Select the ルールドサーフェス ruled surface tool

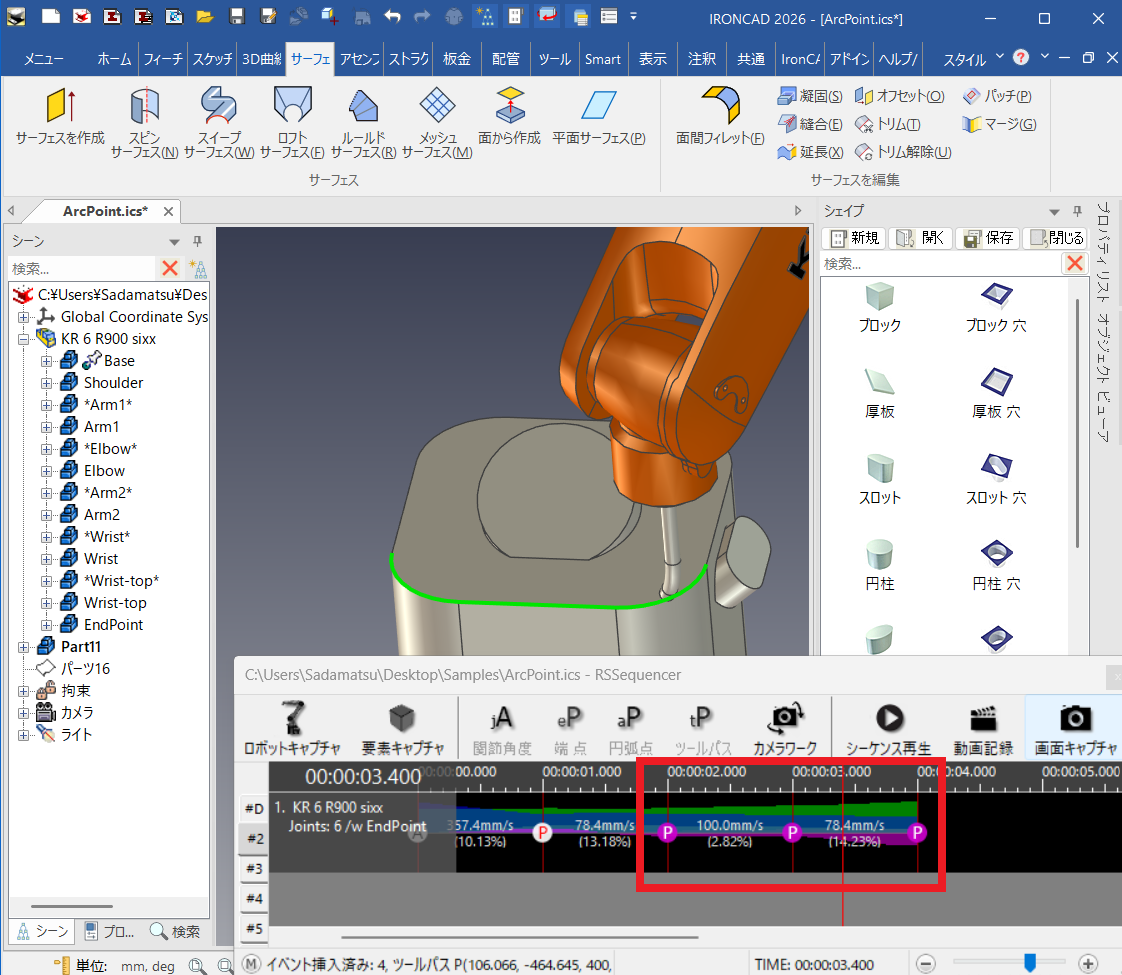click(364, 122)
